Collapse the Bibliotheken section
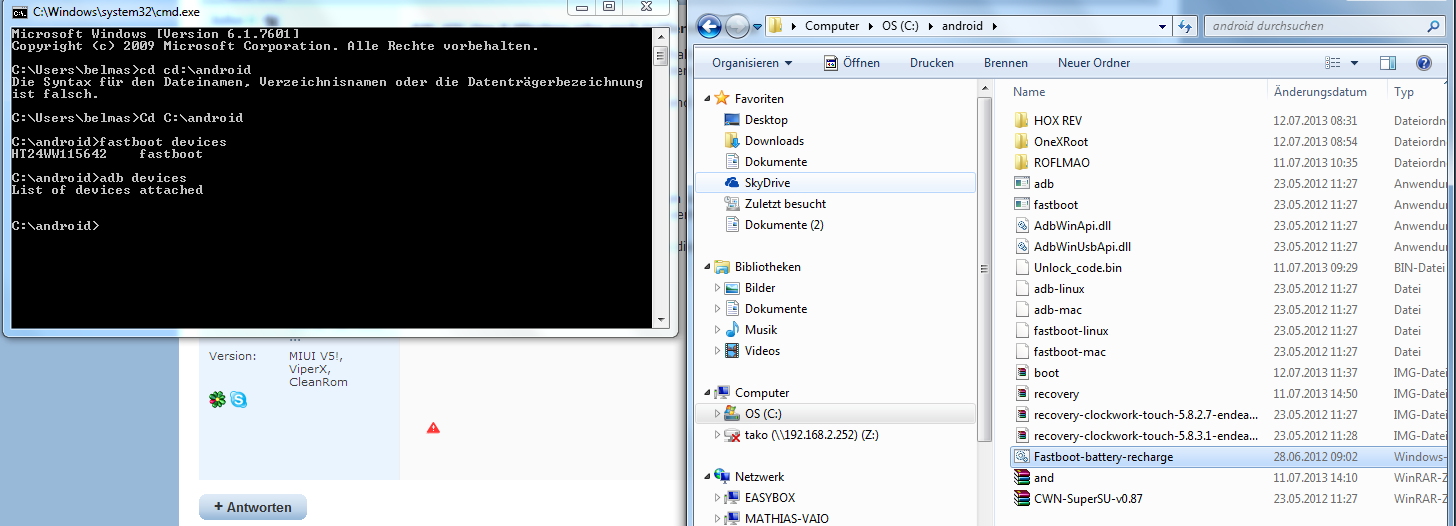 (x=709, y=267)
